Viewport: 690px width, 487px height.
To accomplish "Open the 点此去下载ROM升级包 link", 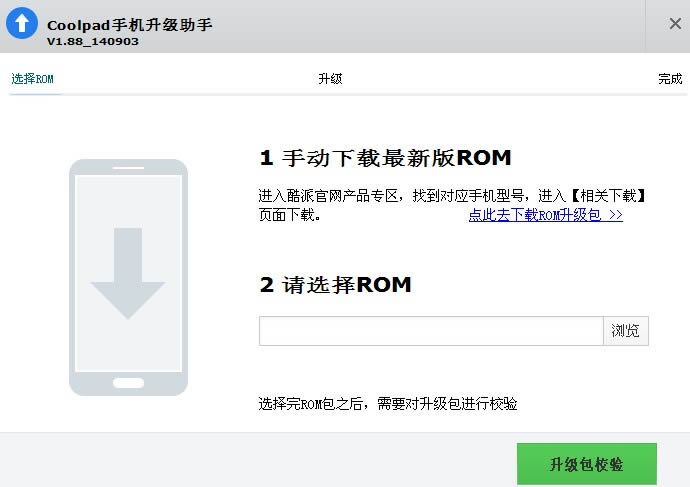I will tap(545, 215).
